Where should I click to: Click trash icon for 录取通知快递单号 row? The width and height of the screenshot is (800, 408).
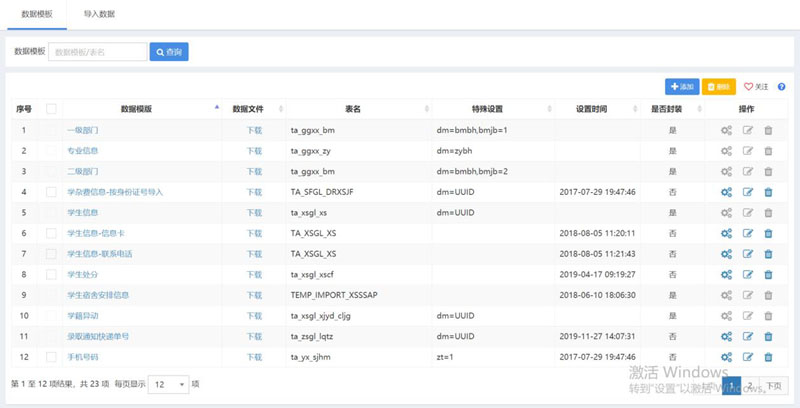point(768,337)
